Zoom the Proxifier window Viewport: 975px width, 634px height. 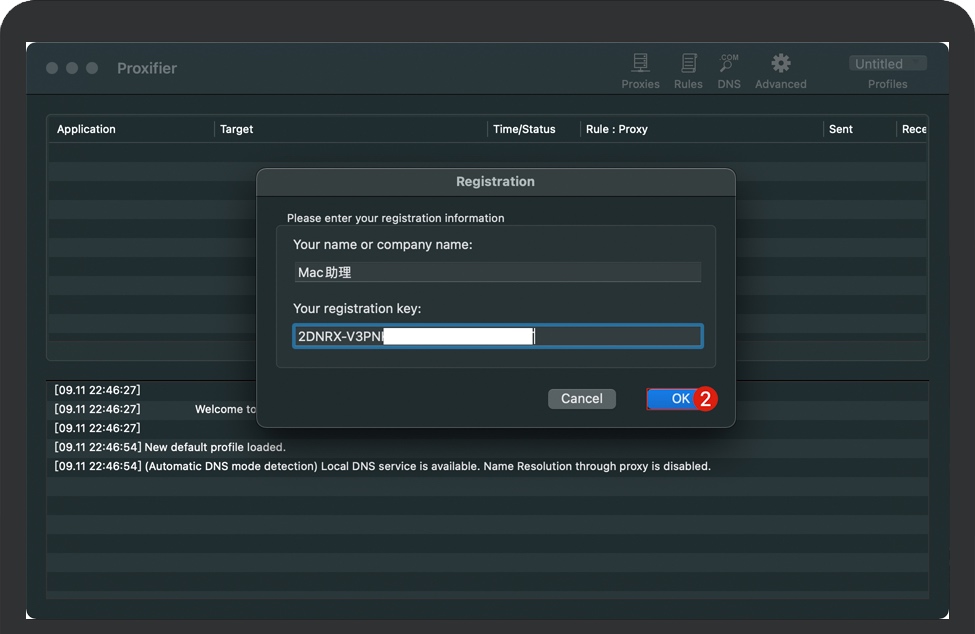tap(92, 68)
